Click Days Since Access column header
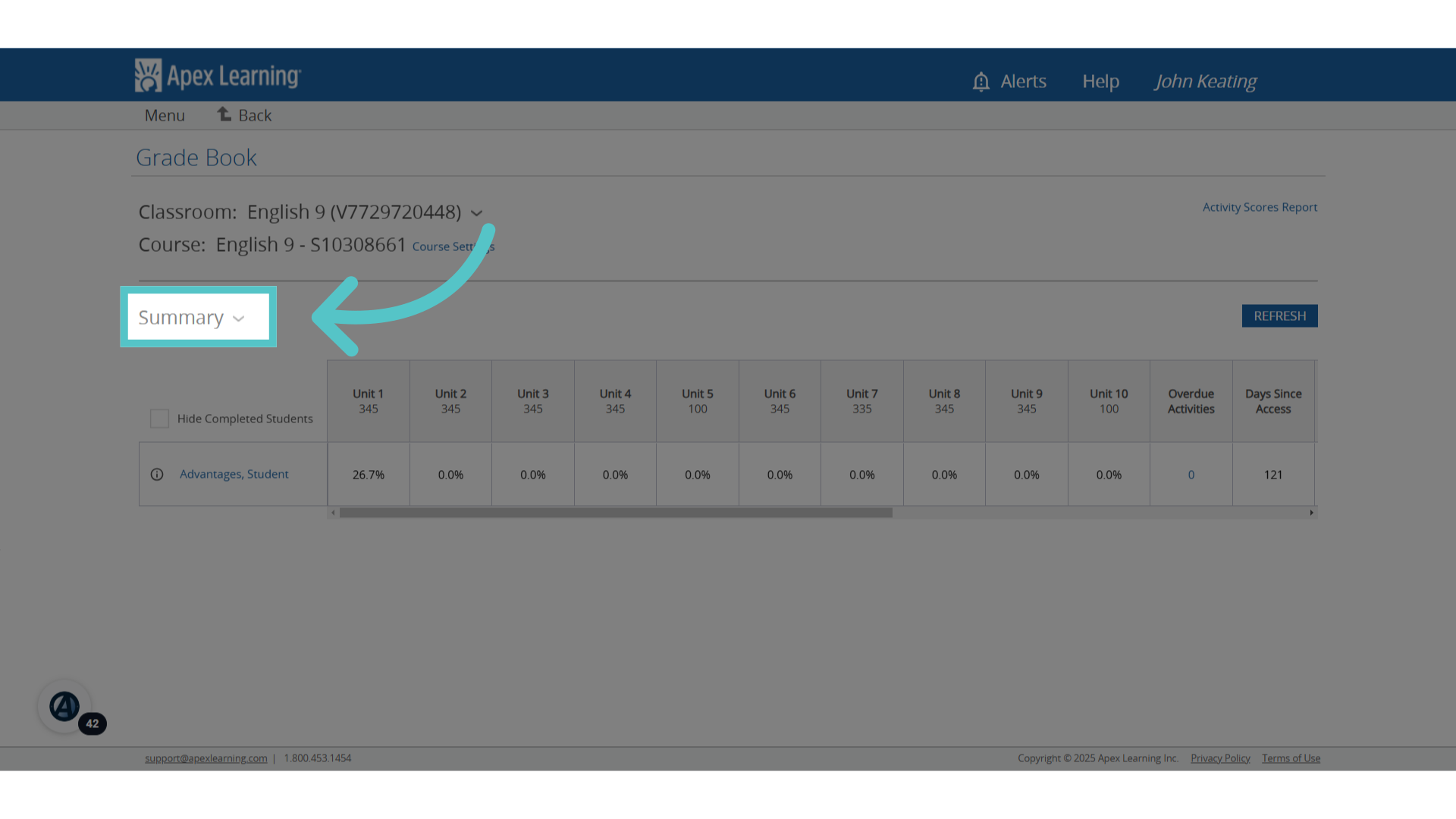 tap(1273, 401)
